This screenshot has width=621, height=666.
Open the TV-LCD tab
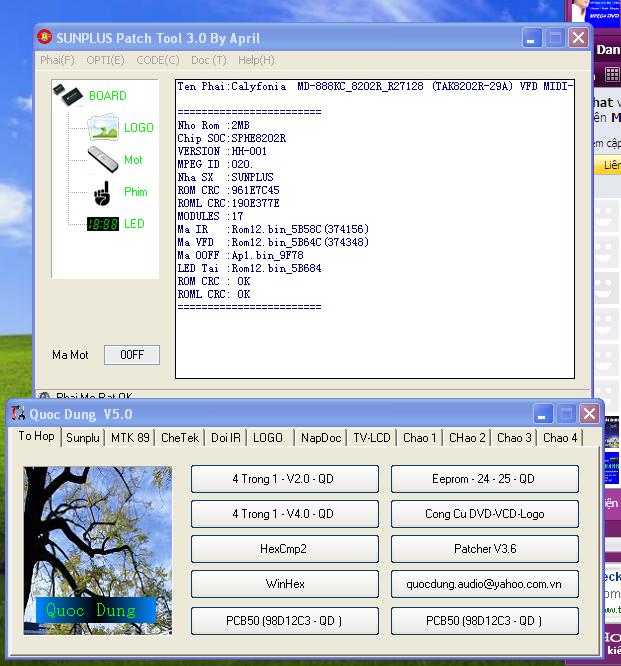click(x=371, y=437)
